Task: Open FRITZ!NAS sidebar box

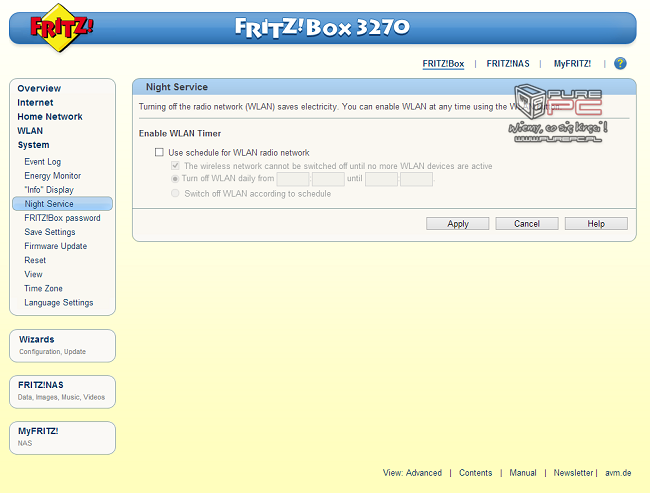Action: tap(62, 392)
